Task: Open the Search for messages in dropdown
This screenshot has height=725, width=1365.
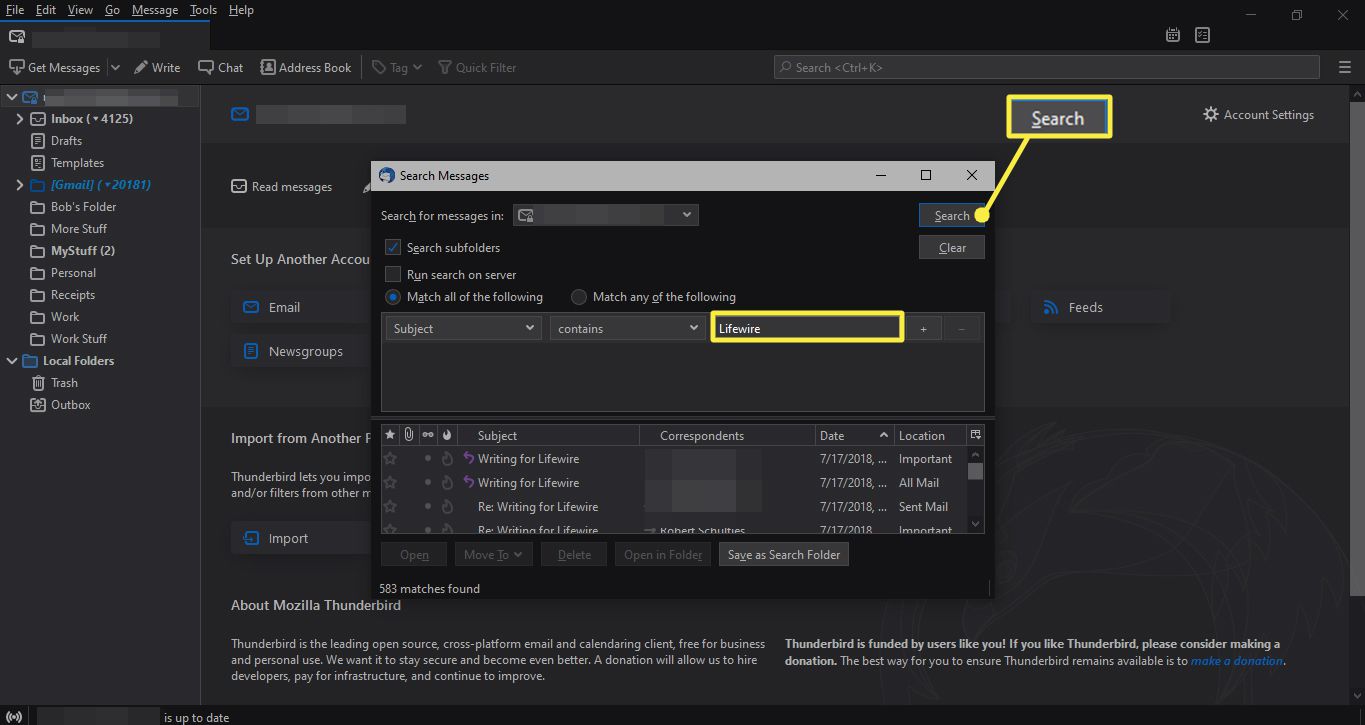Action: (x=606, y=215)
